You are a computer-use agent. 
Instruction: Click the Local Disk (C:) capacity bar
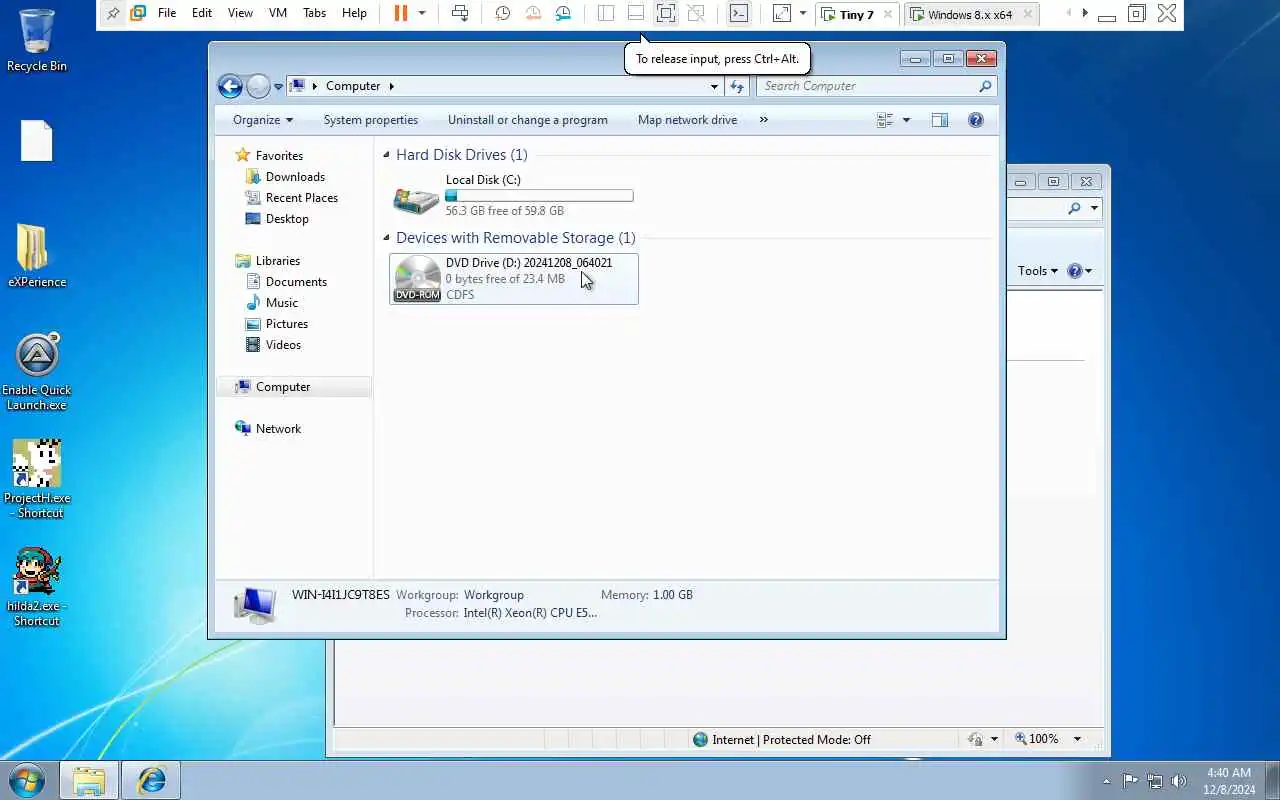click(539, 196)
